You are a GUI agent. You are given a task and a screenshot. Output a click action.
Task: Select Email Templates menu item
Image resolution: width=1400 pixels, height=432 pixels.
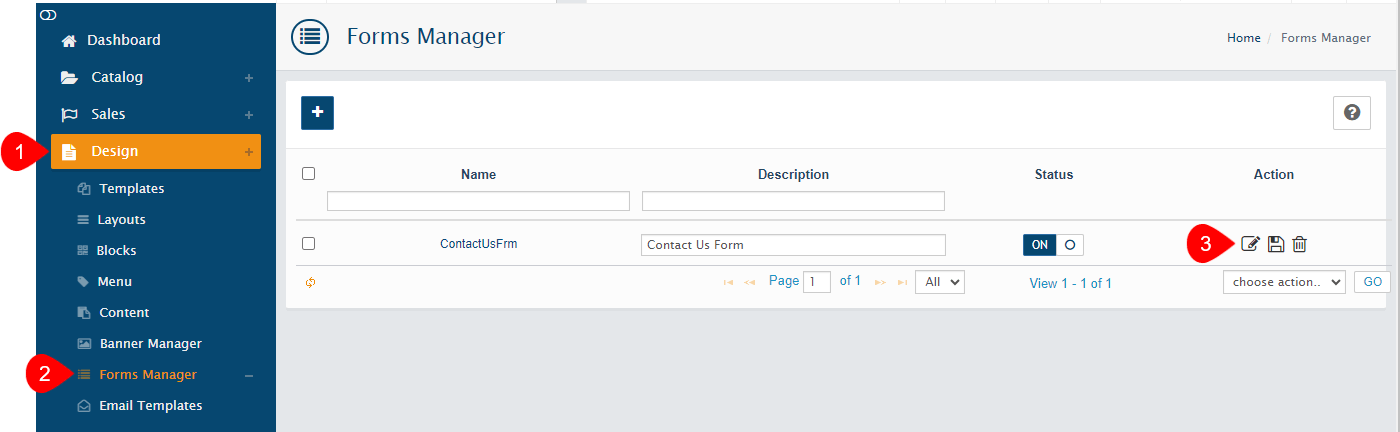[150, 405]
